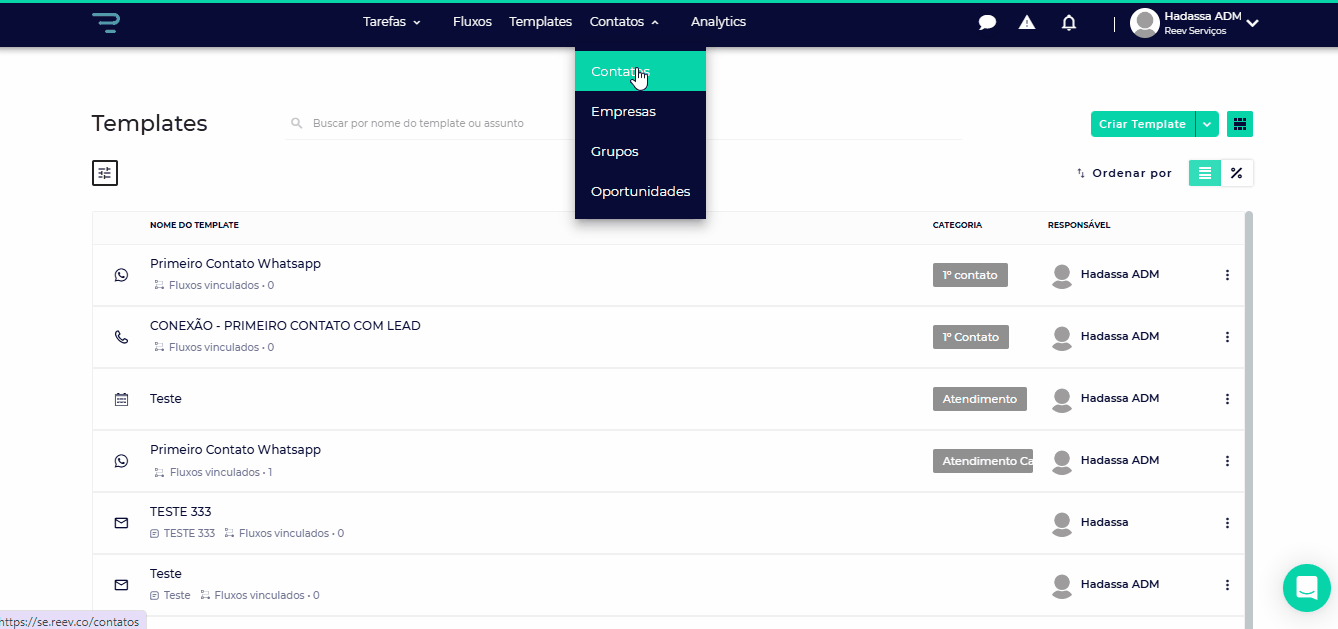Open the more options for the Atendimento Teste row

(x=1227, y=399)
